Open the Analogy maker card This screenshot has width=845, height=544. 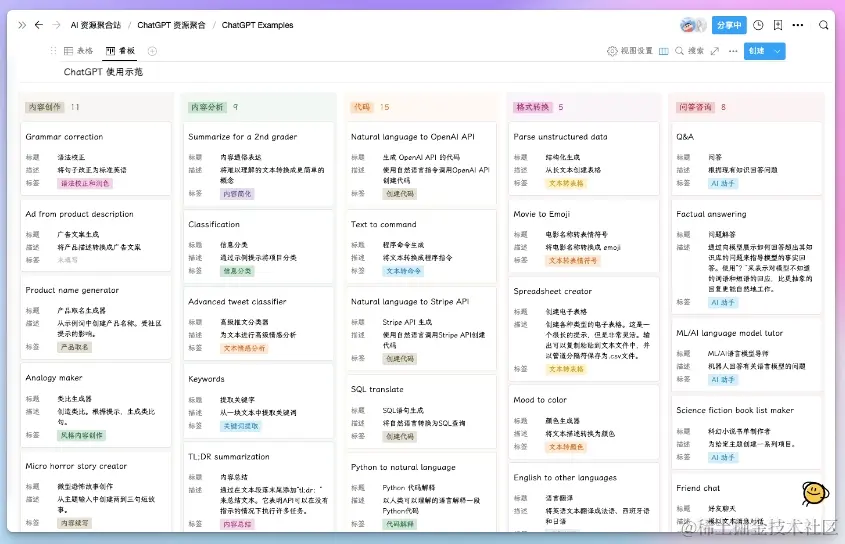click(x=96, y=405)
